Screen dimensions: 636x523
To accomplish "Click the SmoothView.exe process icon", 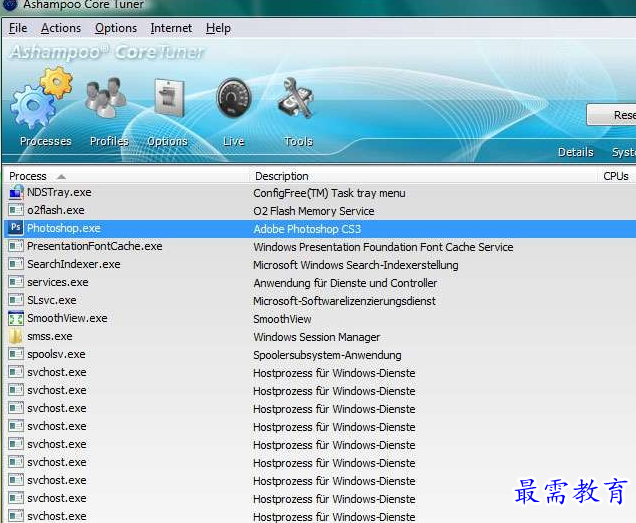I will click(16, 318).
